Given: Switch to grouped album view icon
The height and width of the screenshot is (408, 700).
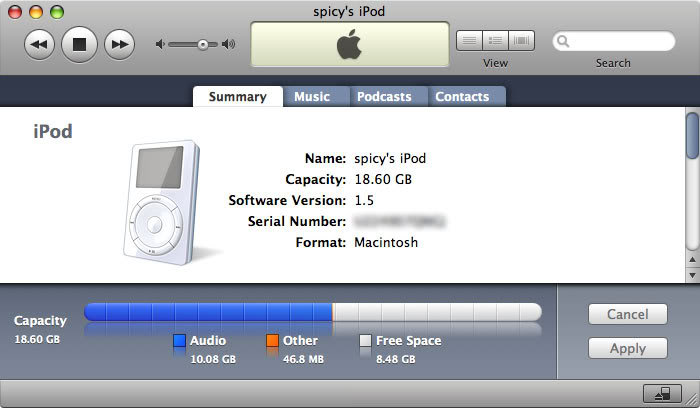Looking at the screenshot, I should (495, 41).
